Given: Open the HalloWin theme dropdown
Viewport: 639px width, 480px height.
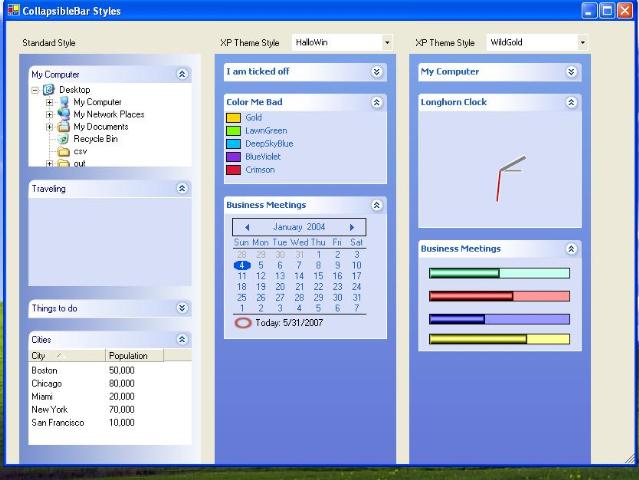Looking at the screenshot, I should click(387, 42).
